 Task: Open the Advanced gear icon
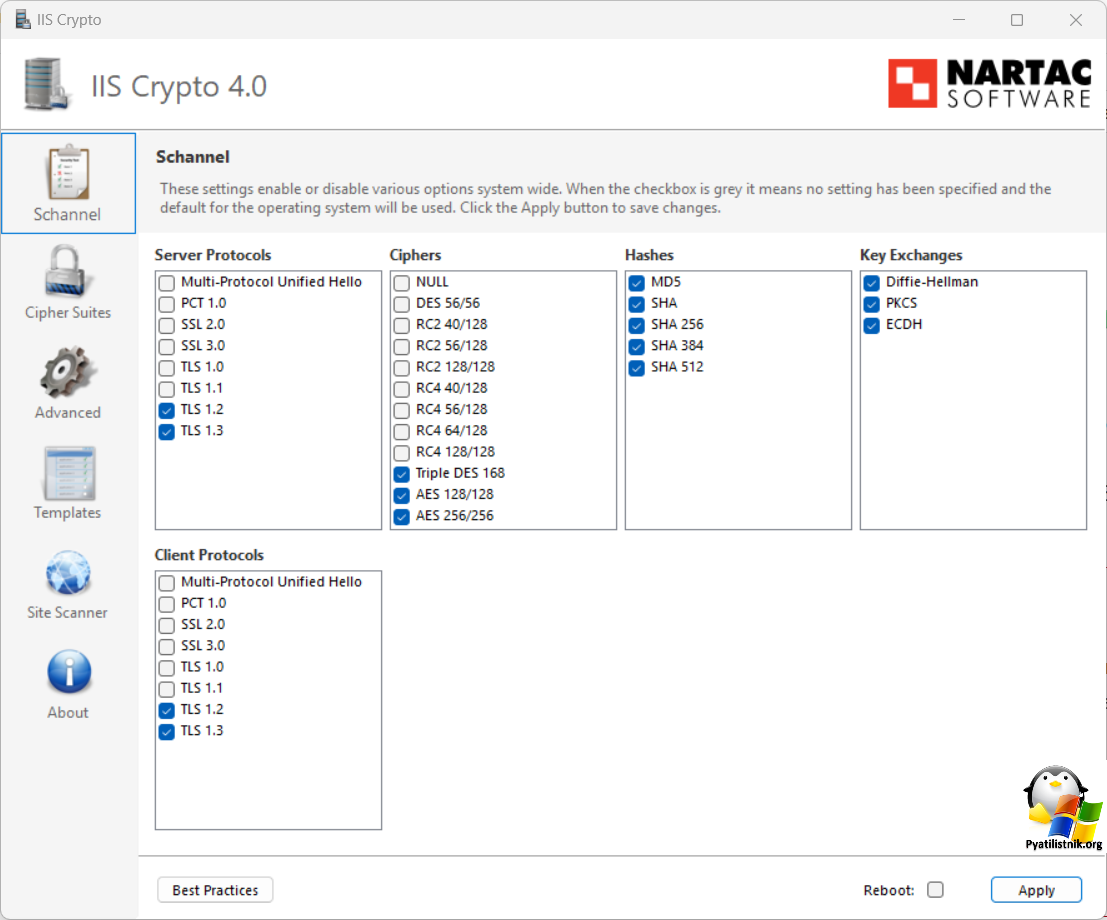pyautogui.click(x=67, y=372)
